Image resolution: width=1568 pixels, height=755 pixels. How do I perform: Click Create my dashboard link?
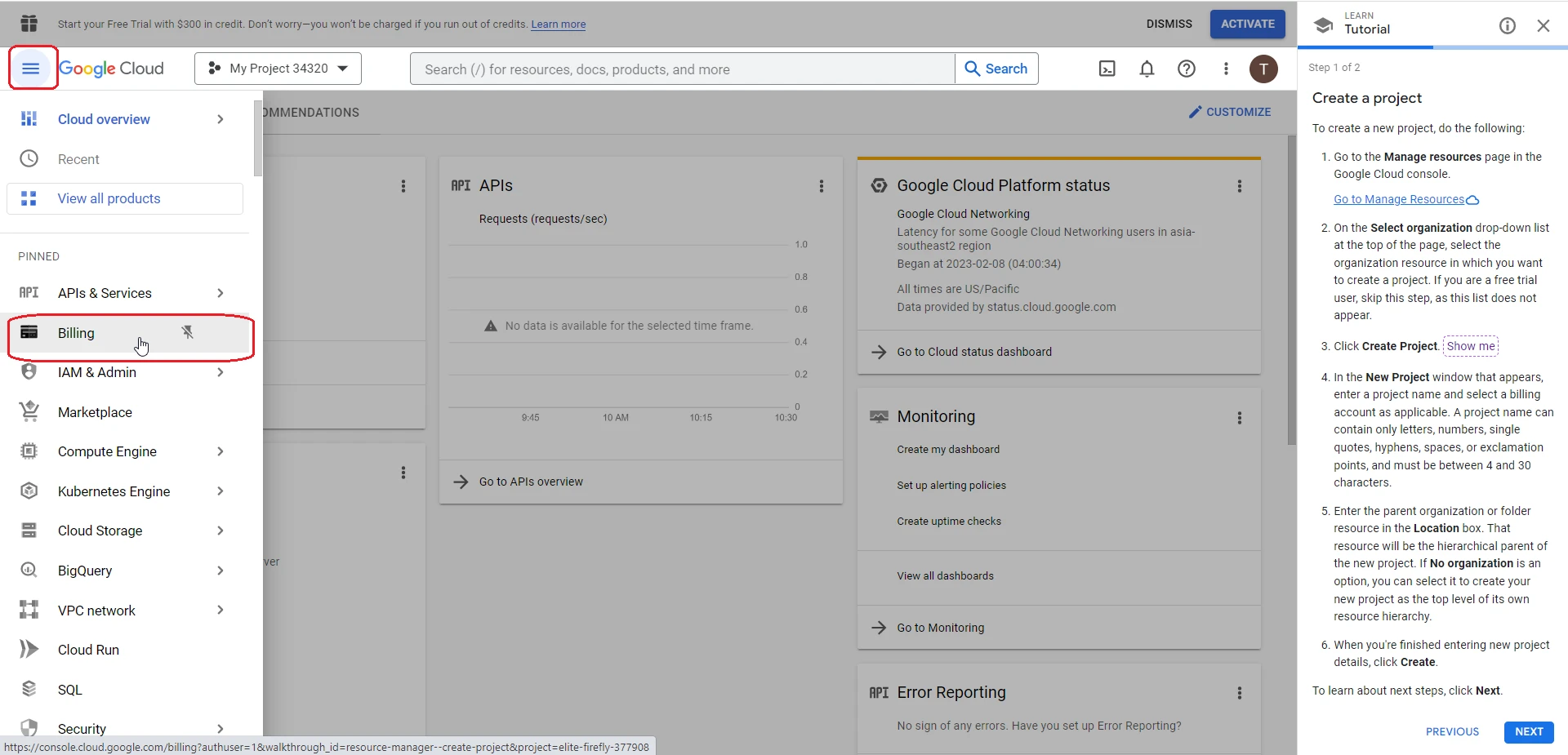(948, 450)
